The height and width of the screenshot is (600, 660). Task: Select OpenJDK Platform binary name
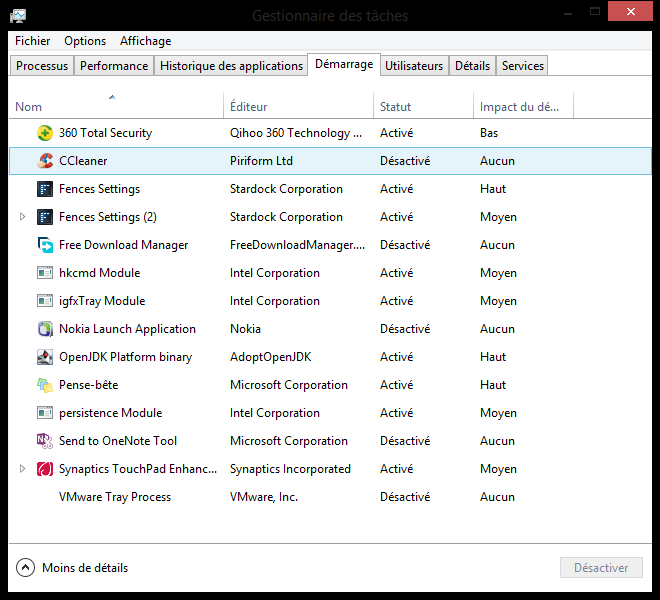(x=125, y=357)
